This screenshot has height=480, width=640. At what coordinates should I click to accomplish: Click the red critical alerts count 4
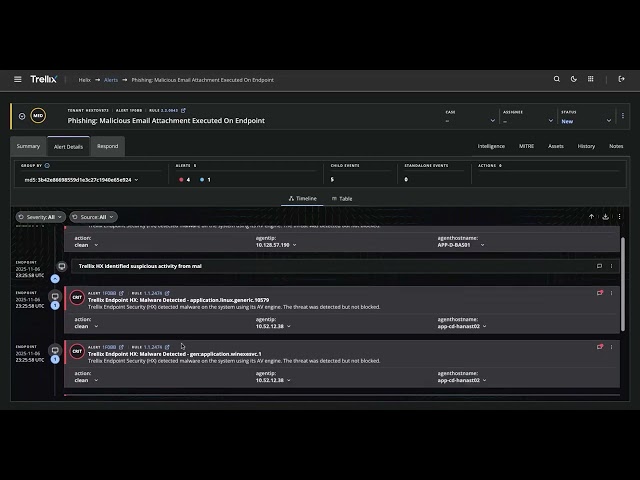pos(184,180)
